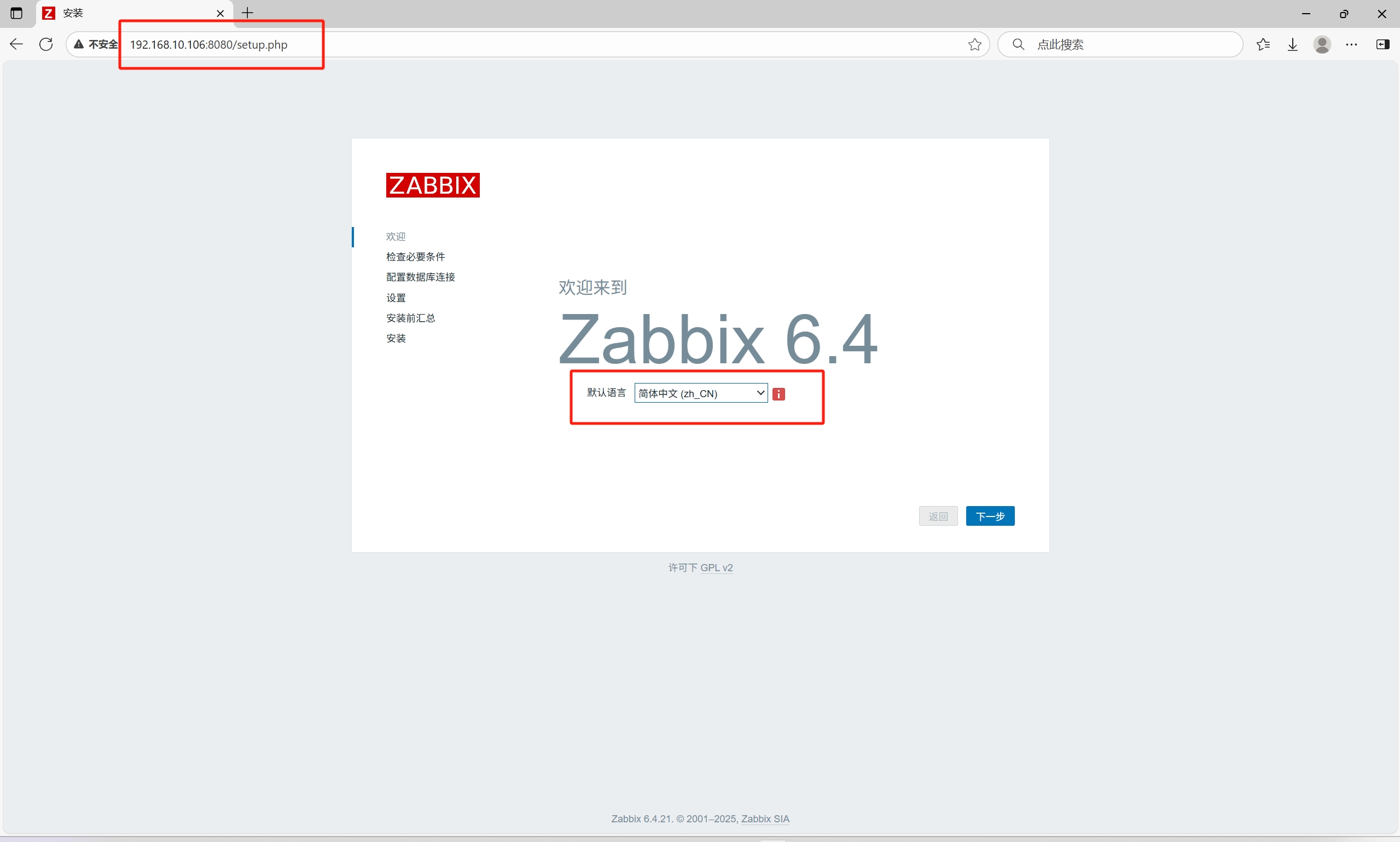Open the GPL v2 license link
The width and height of the screenshot is (1400, 842).
[x=716, y=567]
